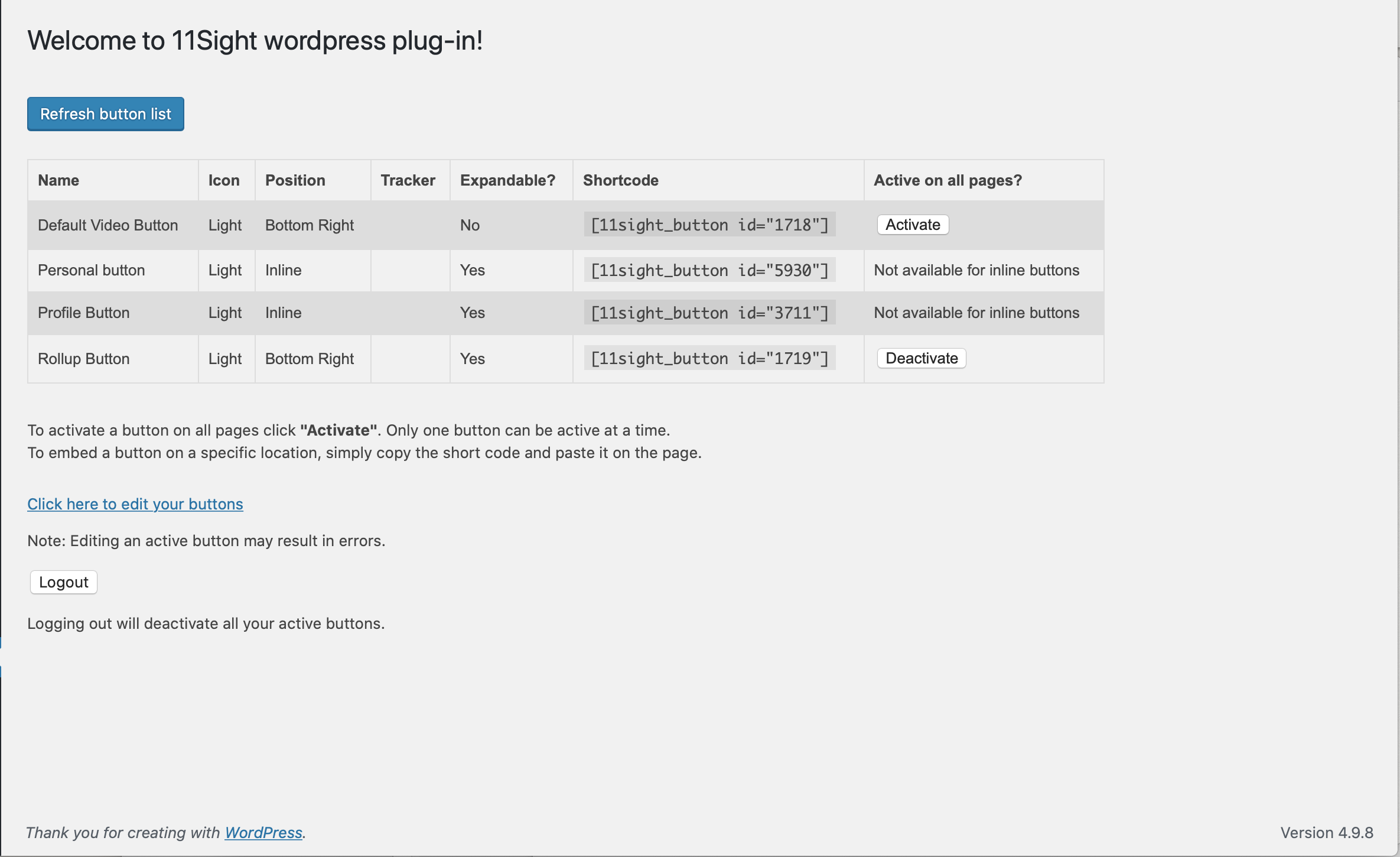This screenshot has height=857, width=1400.
Task: Click the embed a button instruction line
Action: pyautogui.click(x=364, y=453)
